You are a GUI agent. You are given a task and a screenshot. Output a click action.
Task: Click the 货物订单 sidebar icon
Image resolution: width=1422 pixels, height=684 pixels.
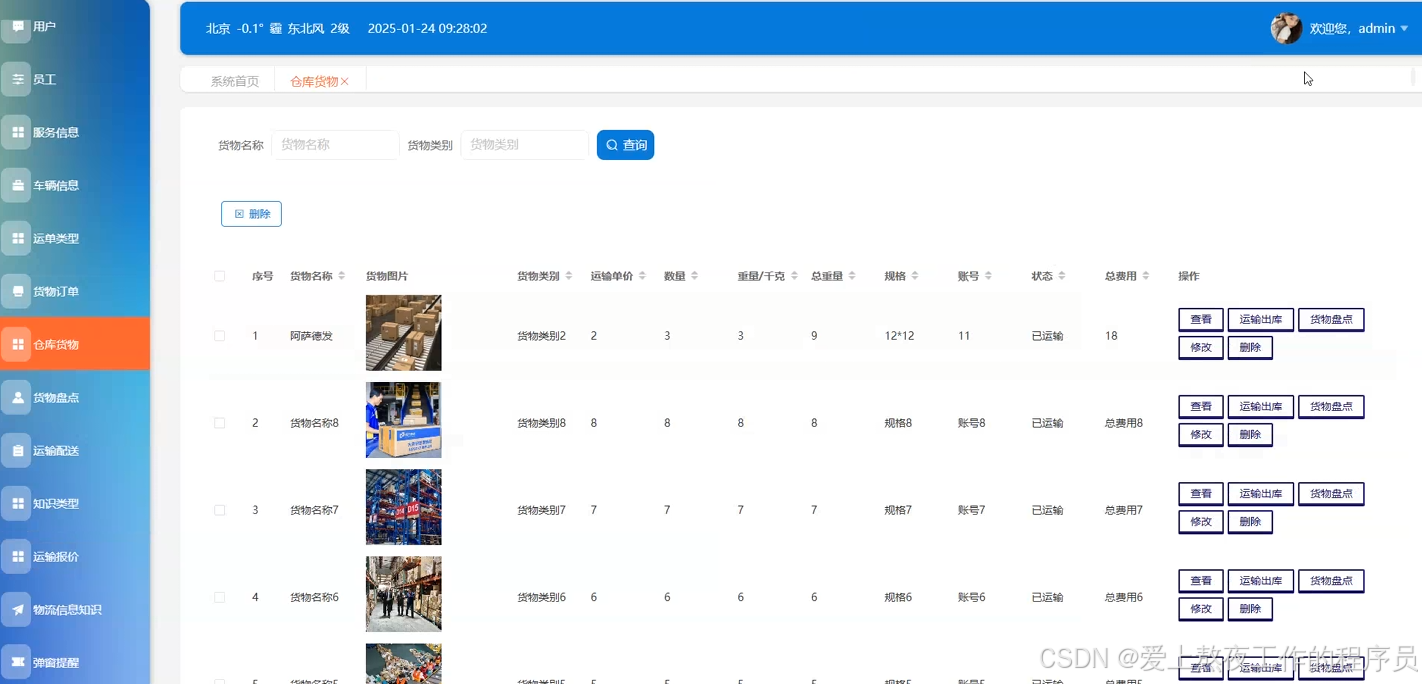17,291
